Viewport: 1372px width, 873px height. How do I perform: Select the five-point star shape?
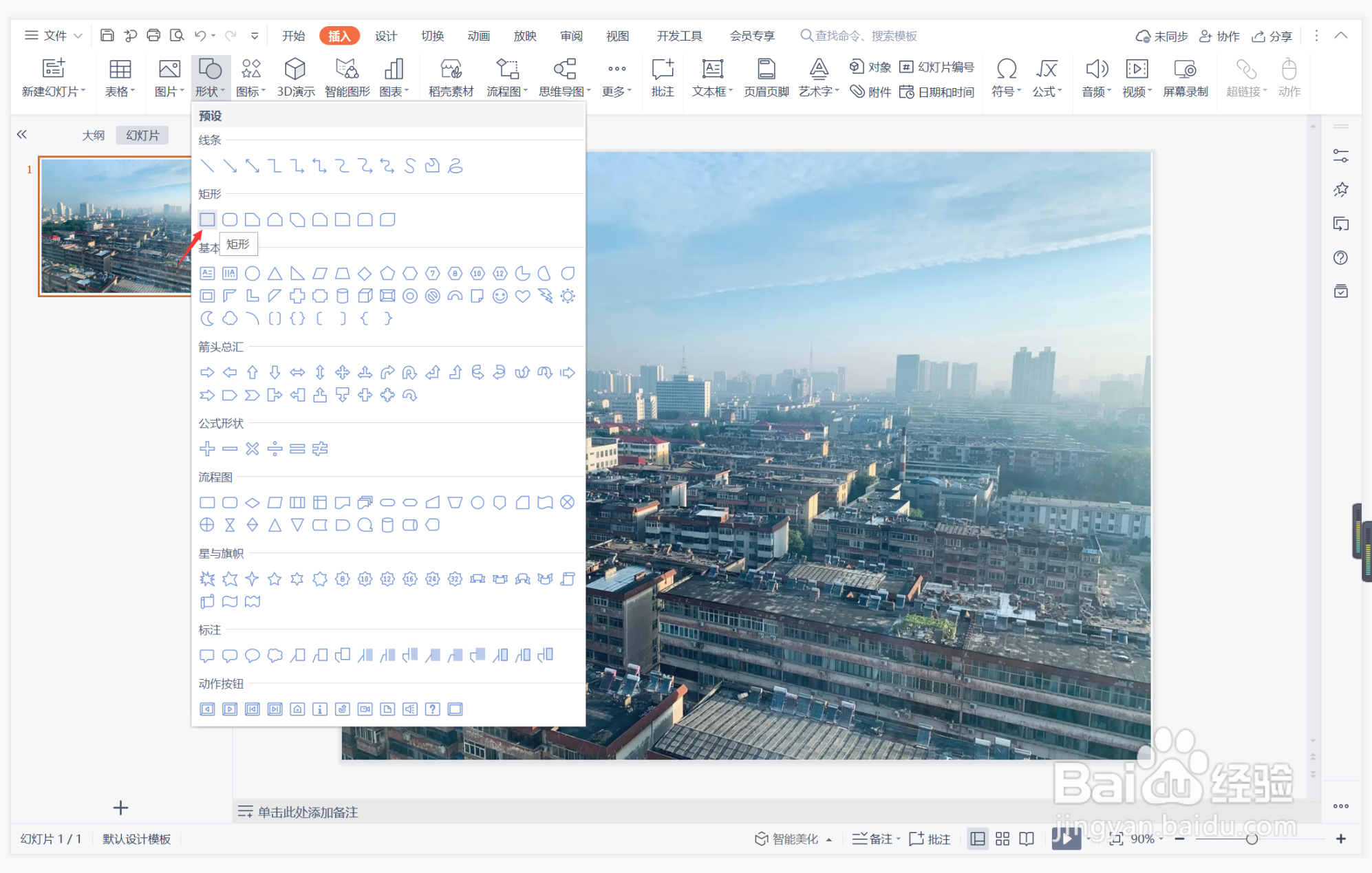(x=275, y=579)
